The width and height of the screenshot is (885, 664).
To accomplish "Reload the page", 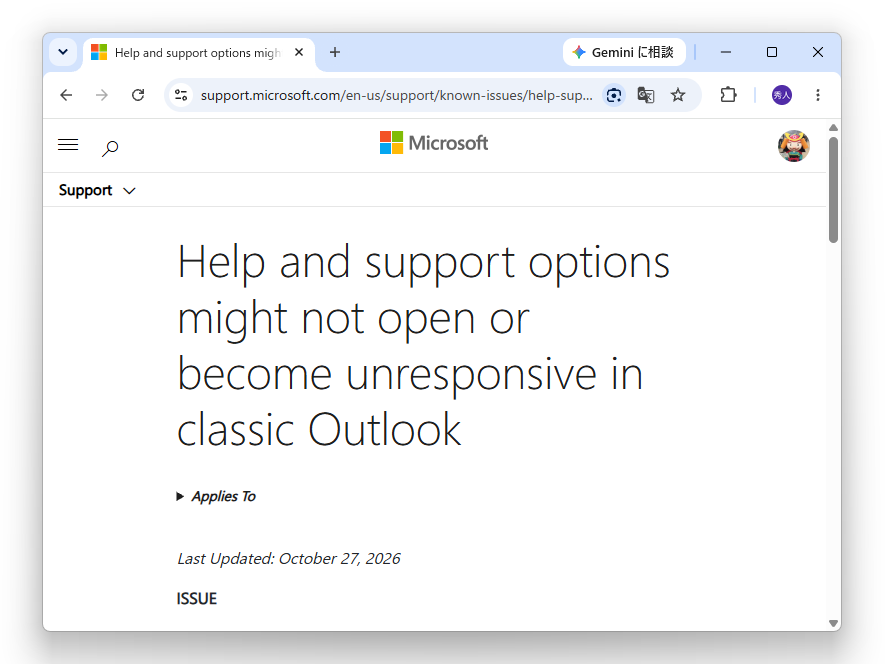I will coord(138,95).
